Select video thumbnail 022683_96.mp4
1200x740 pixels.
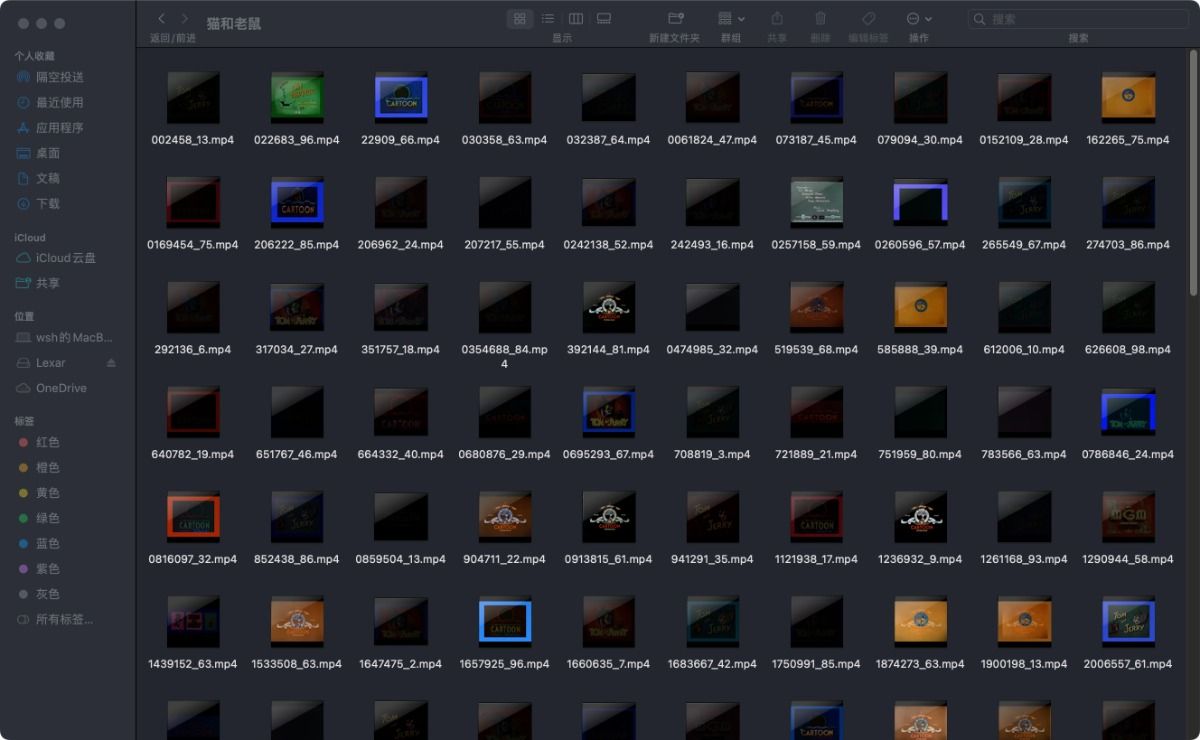(297, 97)
